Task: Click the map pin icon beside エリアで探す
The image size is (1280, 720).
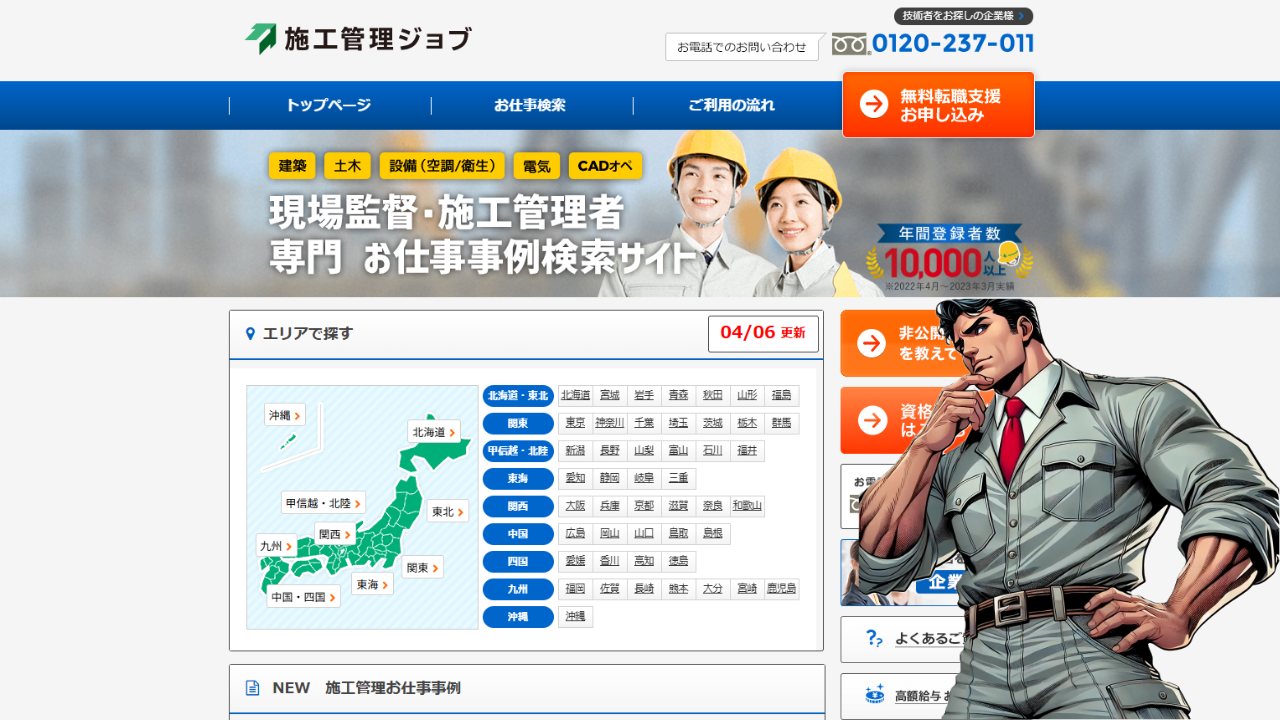Action: [x=251, y=334]
